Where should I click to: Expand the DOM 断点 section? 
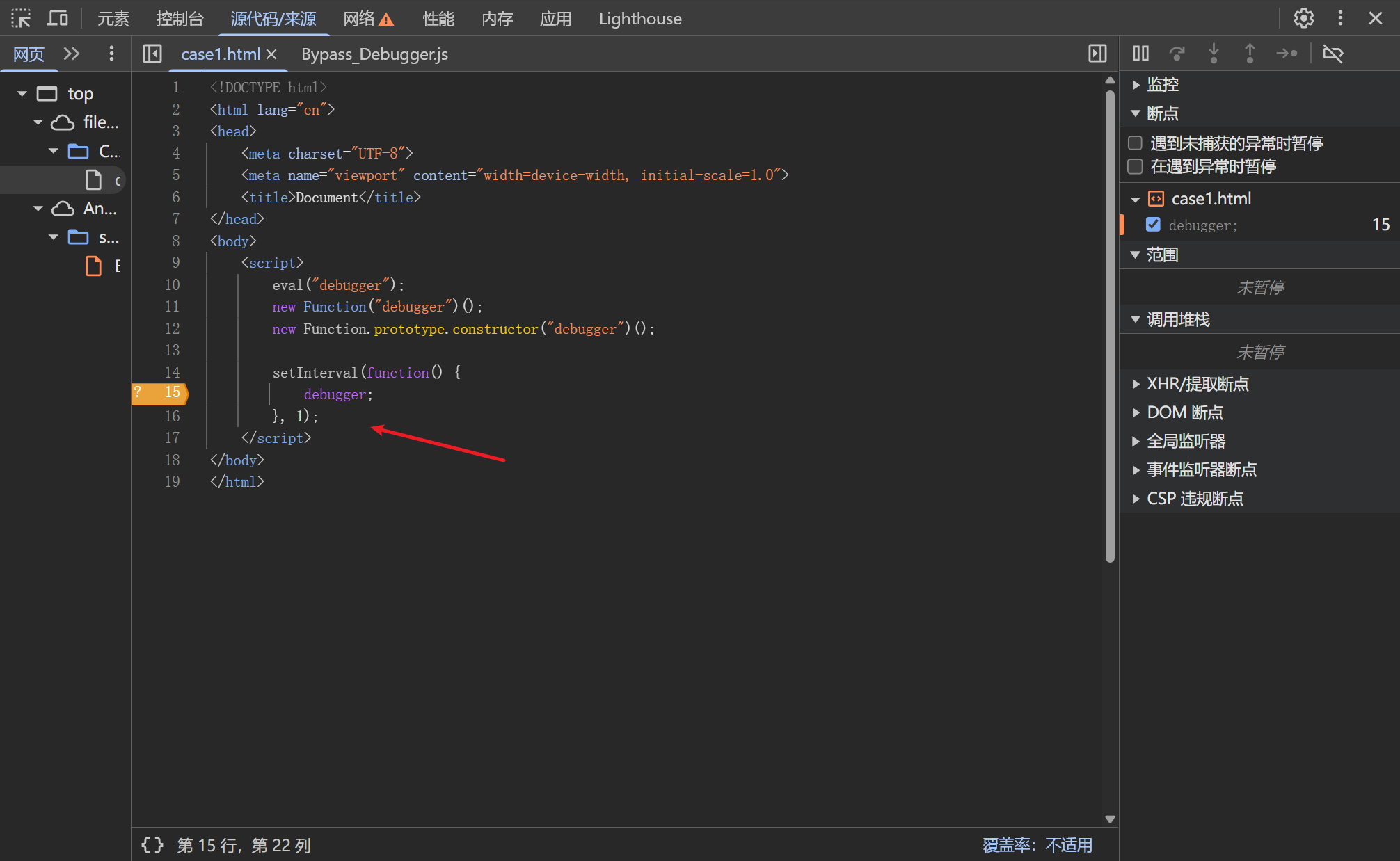[1136, 412]
